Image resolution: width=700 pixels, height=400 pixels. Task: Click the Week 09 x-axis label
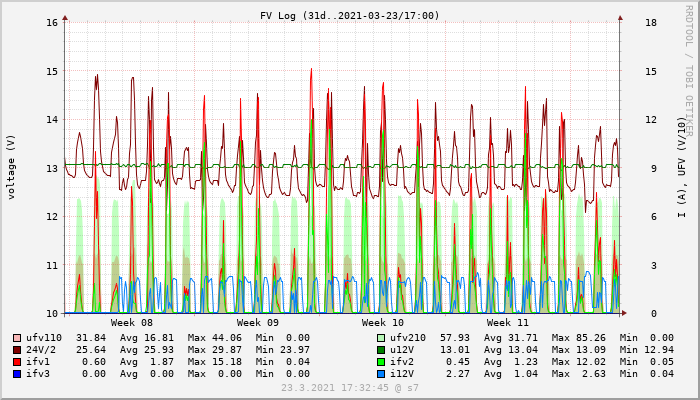[x=257, y=323]
